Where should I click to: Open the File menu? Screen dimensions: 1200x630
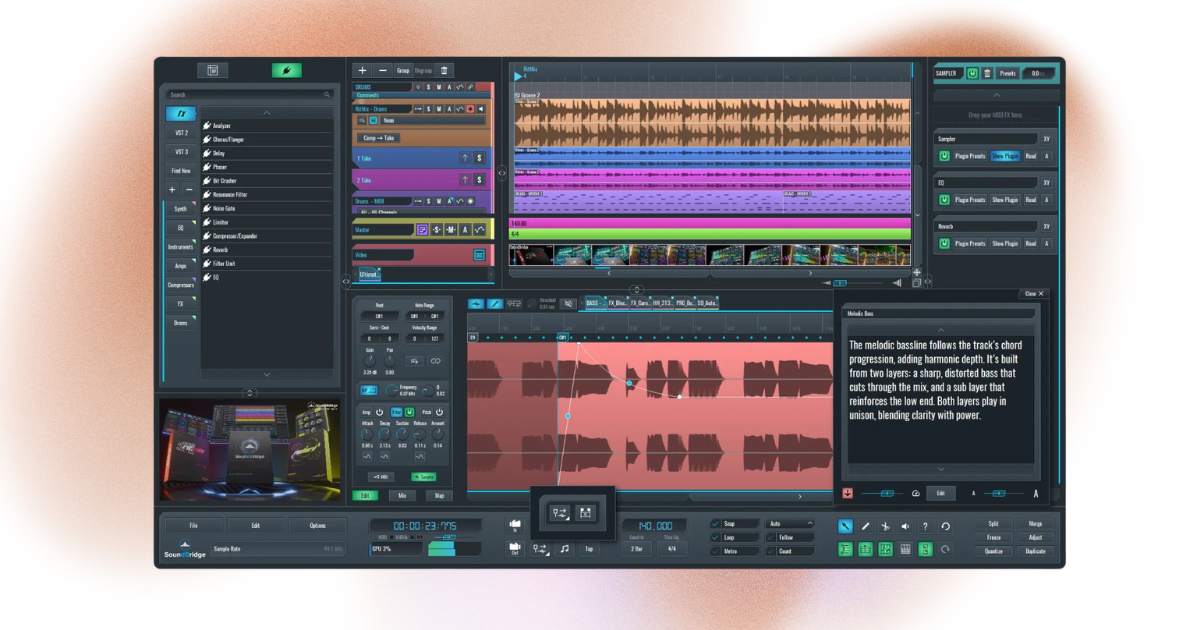[193, 526]
